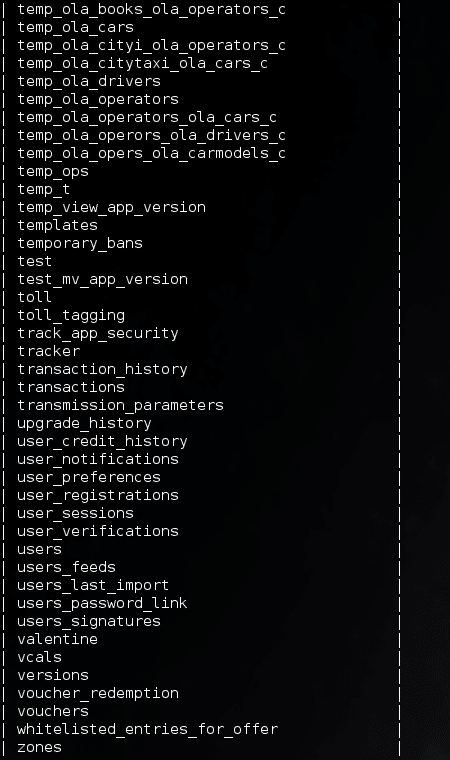Select the temp_ola_drivers row
This screenshot has width=450, height=760.
click(89, 81)
